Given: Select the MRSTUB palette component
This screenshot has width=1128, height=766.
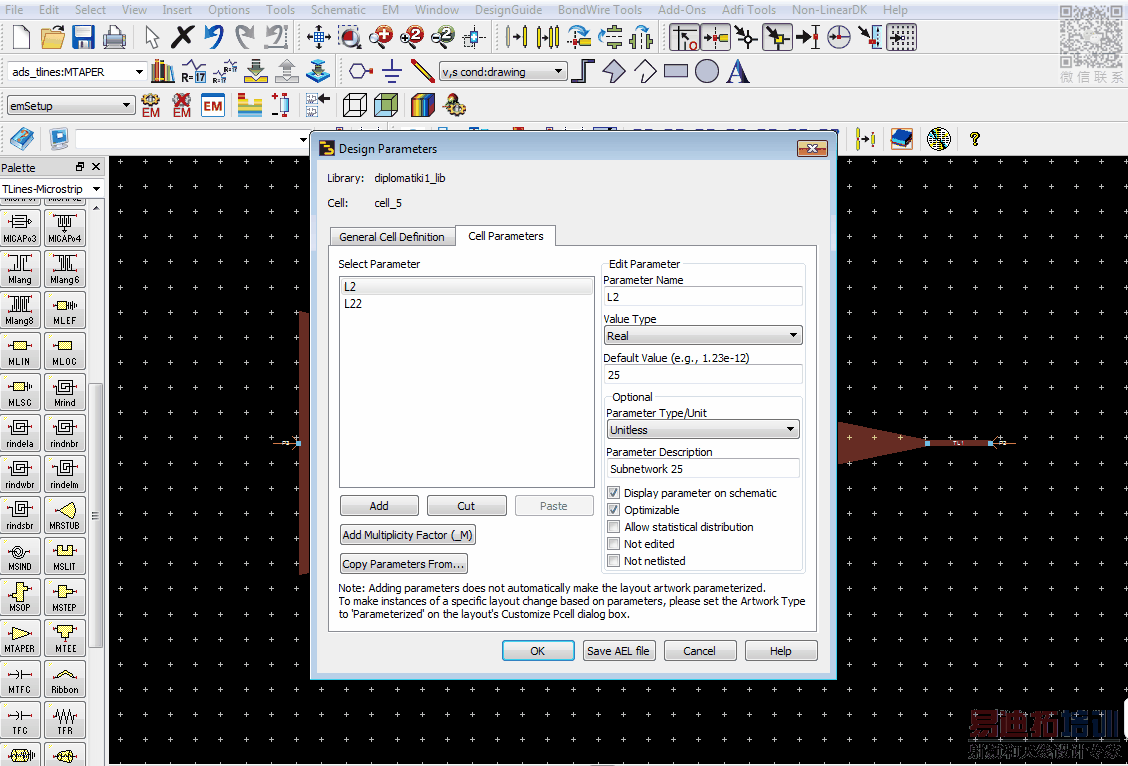Looking at the screenshot, I should click(65, 516).
